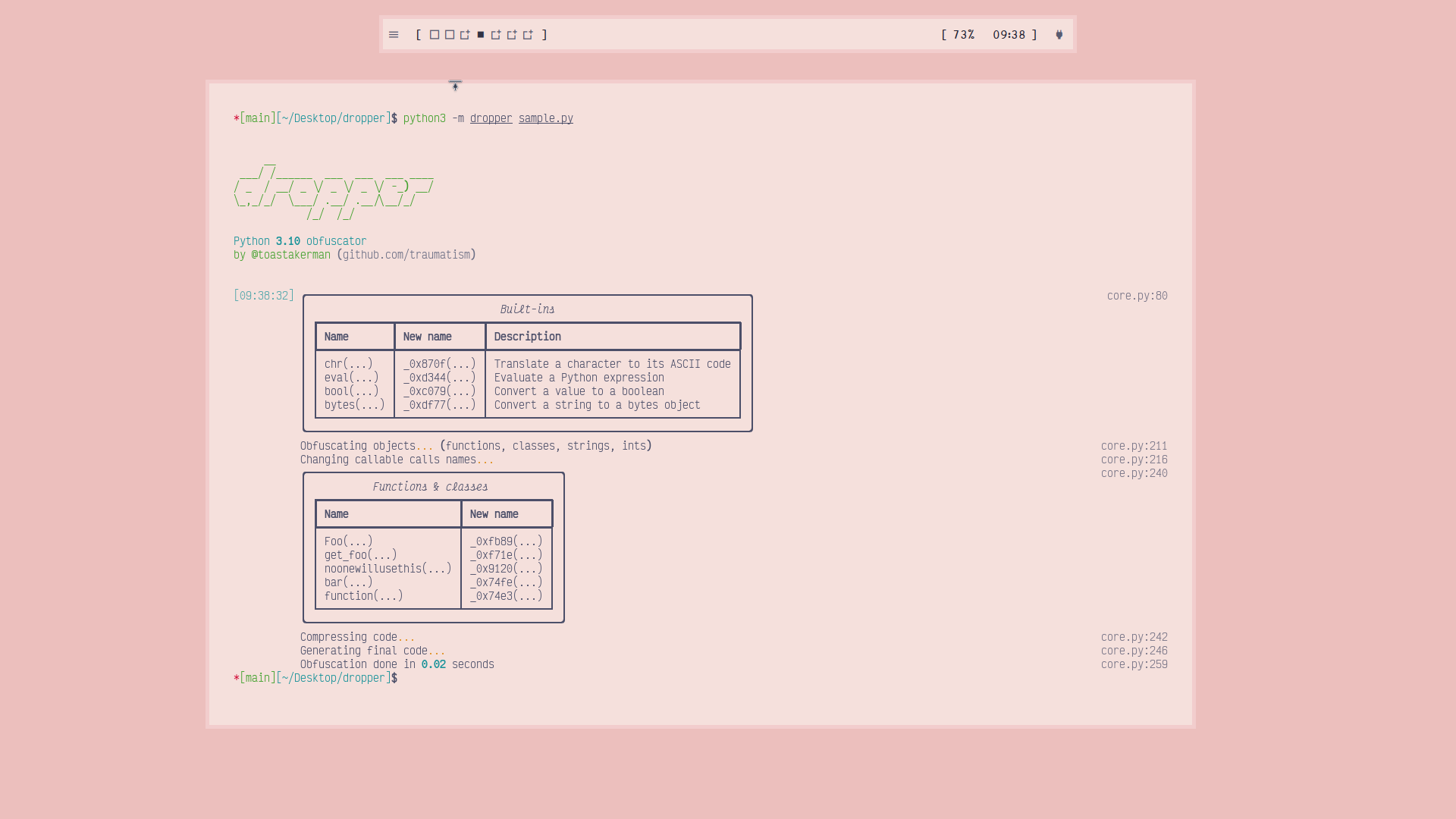Click the core.py:80 source reference

click(1137, 296)
